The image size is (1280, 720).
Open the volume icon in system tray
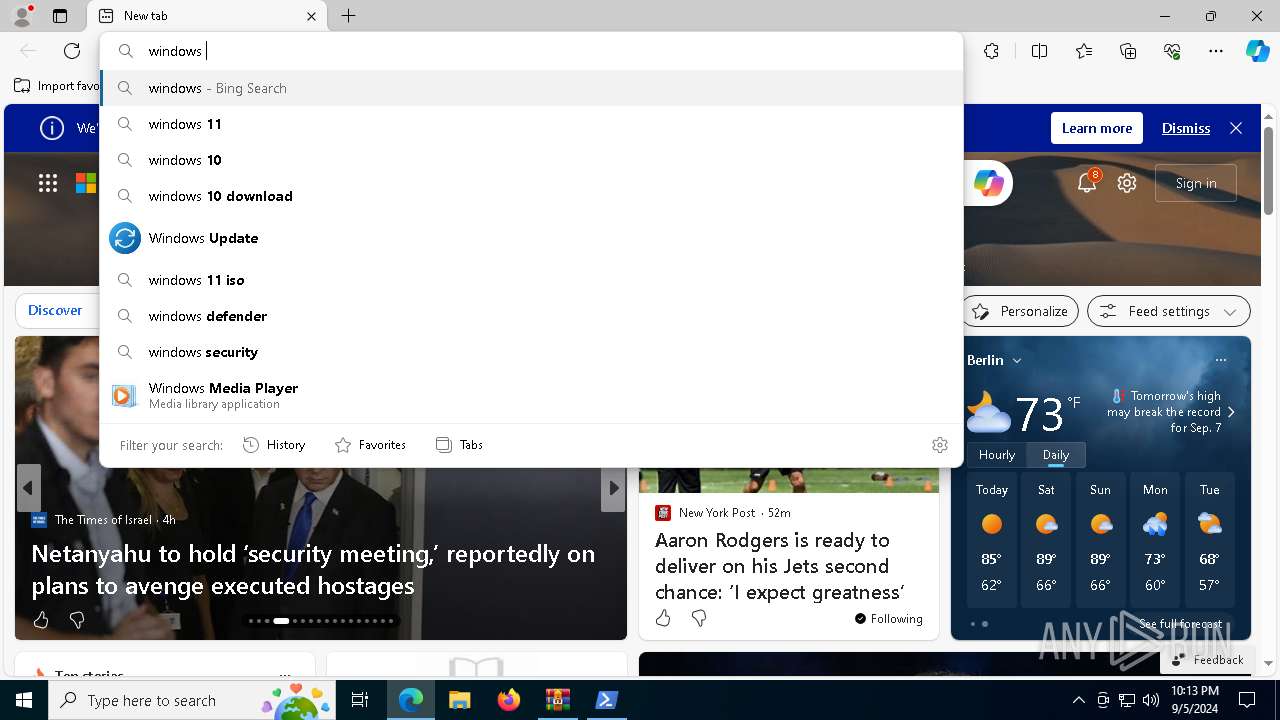coord(1151,700)
